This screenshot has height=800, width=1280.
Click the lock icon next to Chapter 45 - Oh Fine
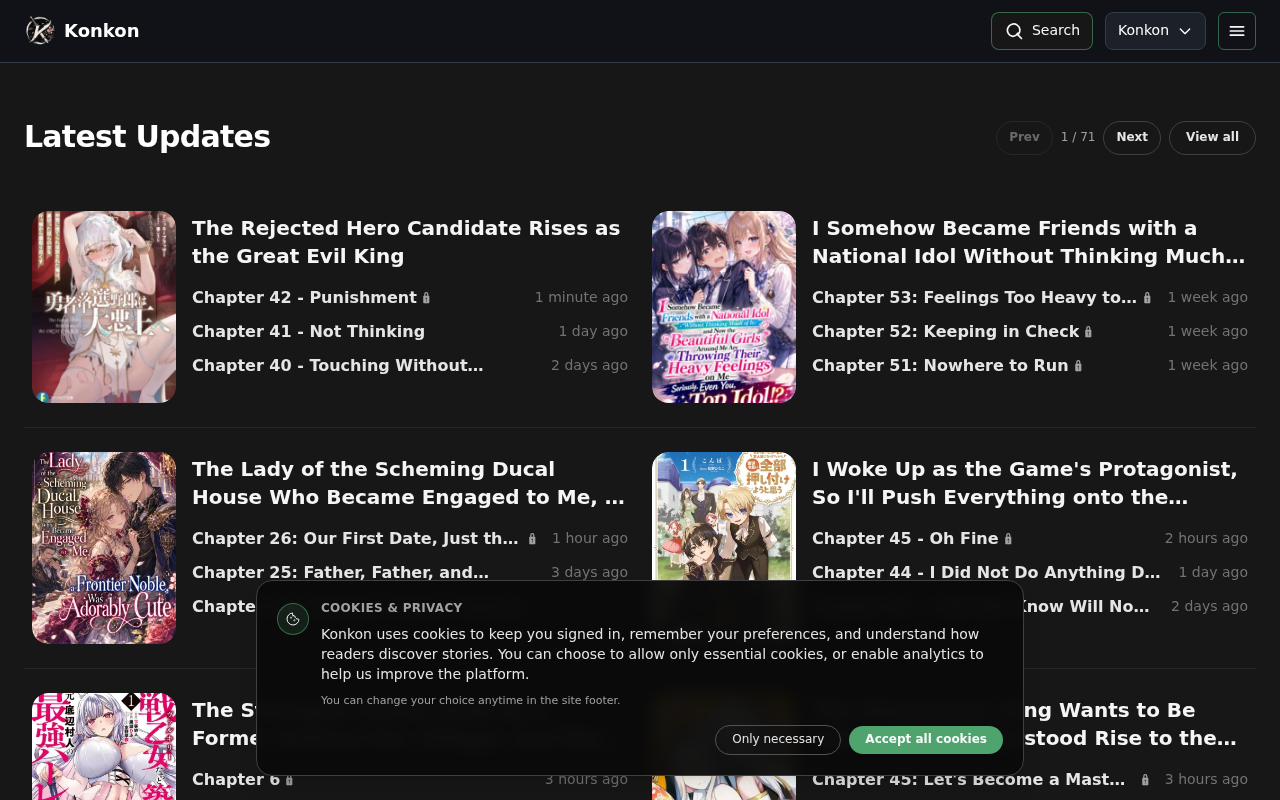(1008, 539)
